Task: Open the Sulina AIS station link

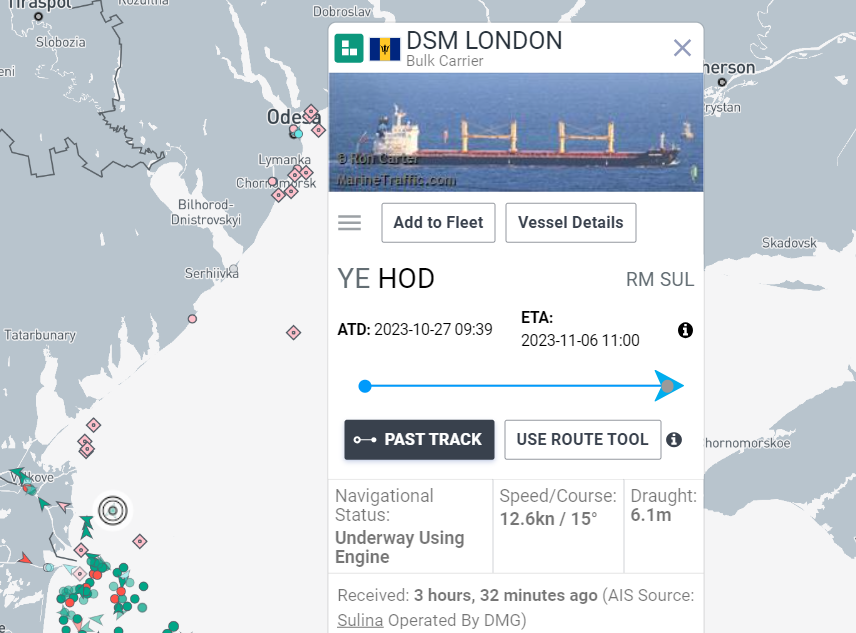Action: tap(360, 620)
